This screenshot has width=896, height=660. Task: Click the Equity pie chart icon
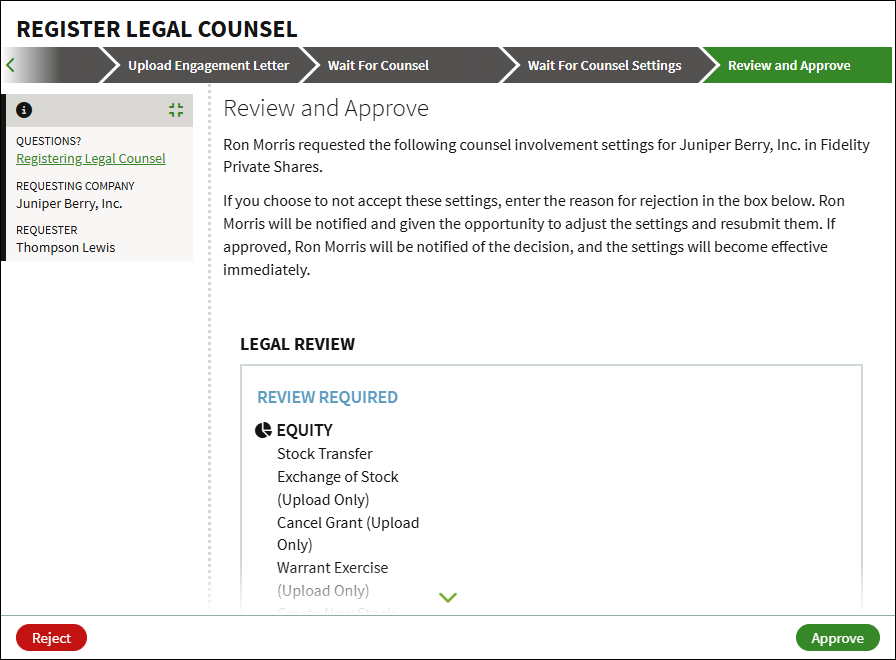tap(263, 430)
